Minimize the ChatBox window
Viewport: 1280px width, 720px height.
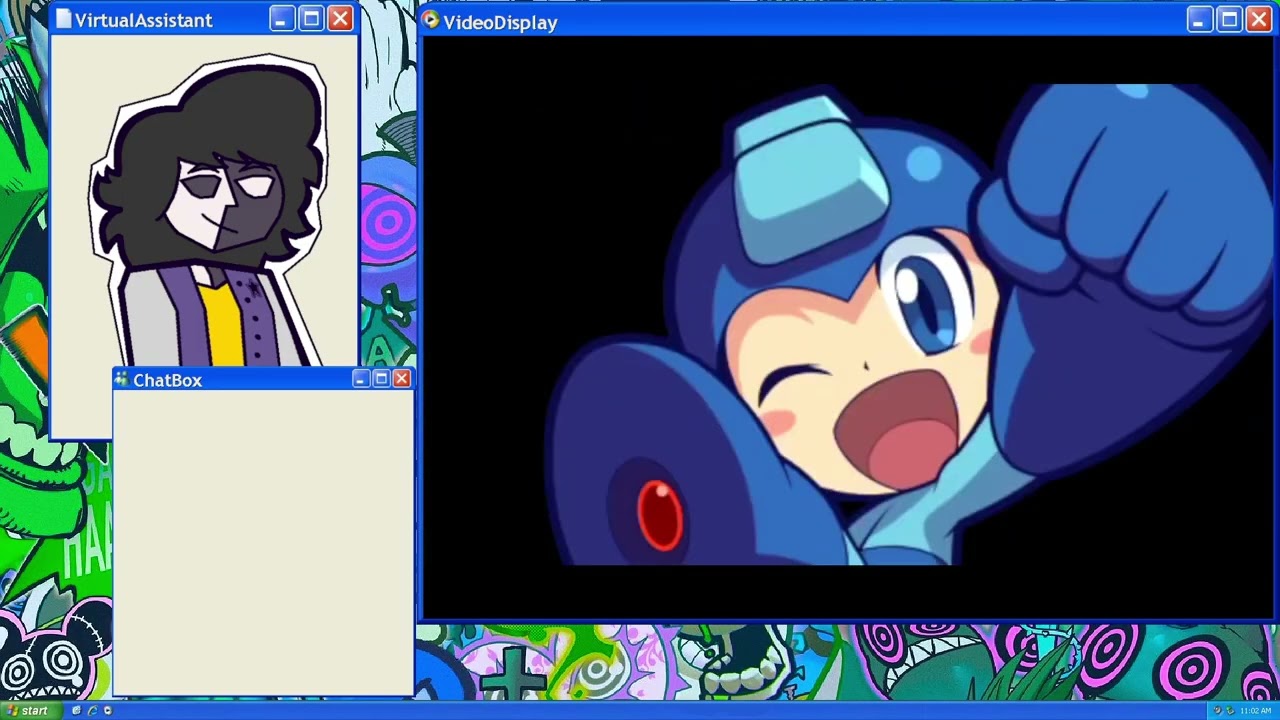coord(361,379)
